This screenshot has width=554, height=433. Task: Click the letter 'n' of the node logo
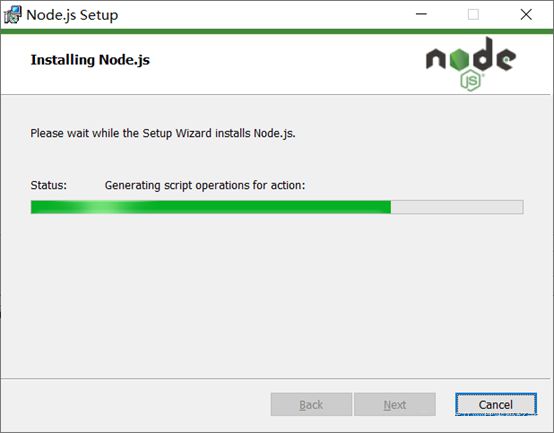[x=436, y=59]
